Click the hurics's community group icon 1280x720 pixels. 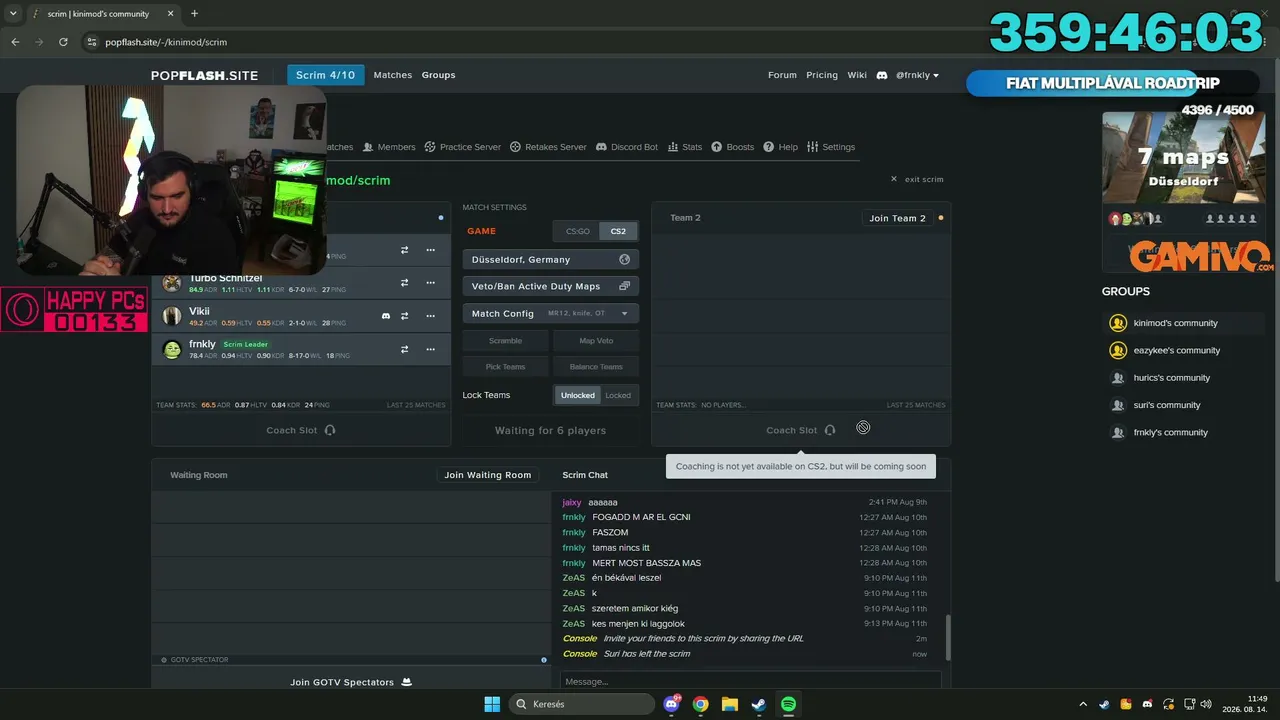(1118, 378)
